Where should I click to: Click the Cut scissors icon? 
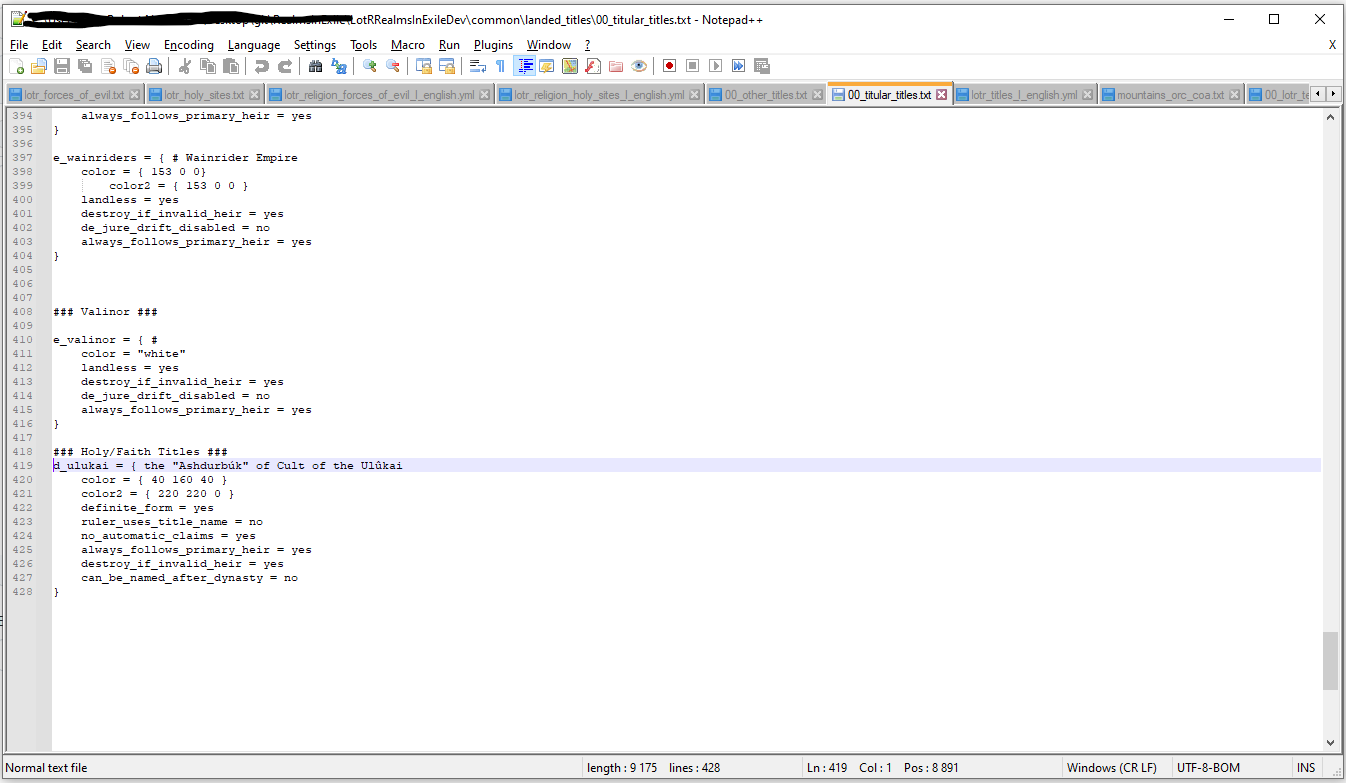(x=185, y=66)
